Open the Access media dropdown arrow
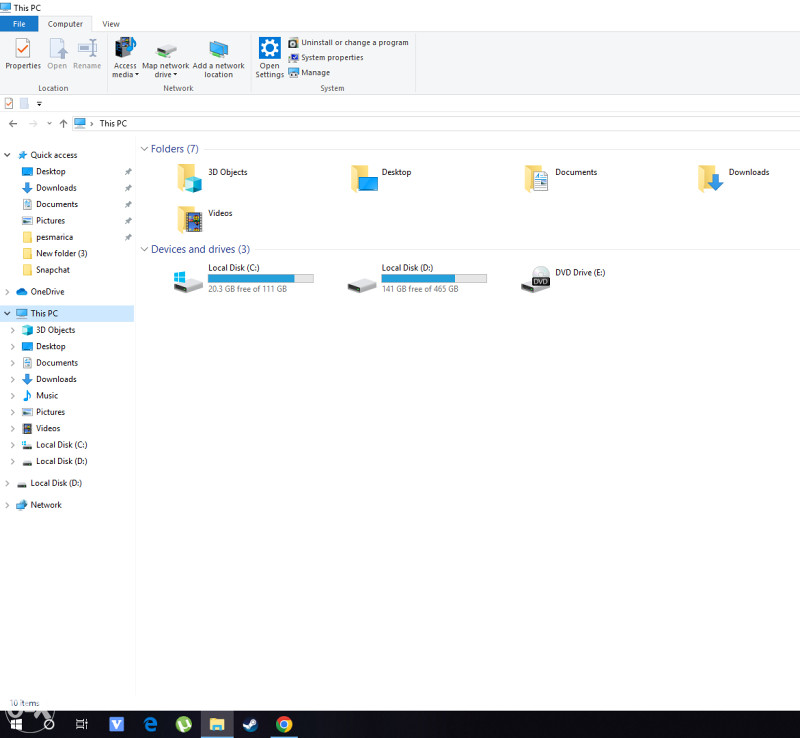Image resolution: width=800 pixels, height=738 pixels. point(136,73)
